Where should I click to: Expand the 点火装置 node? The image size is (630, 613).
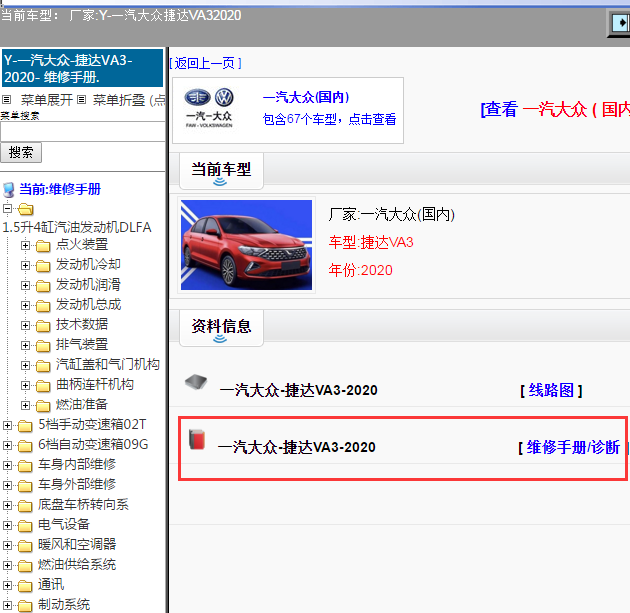tap(25, 245)
